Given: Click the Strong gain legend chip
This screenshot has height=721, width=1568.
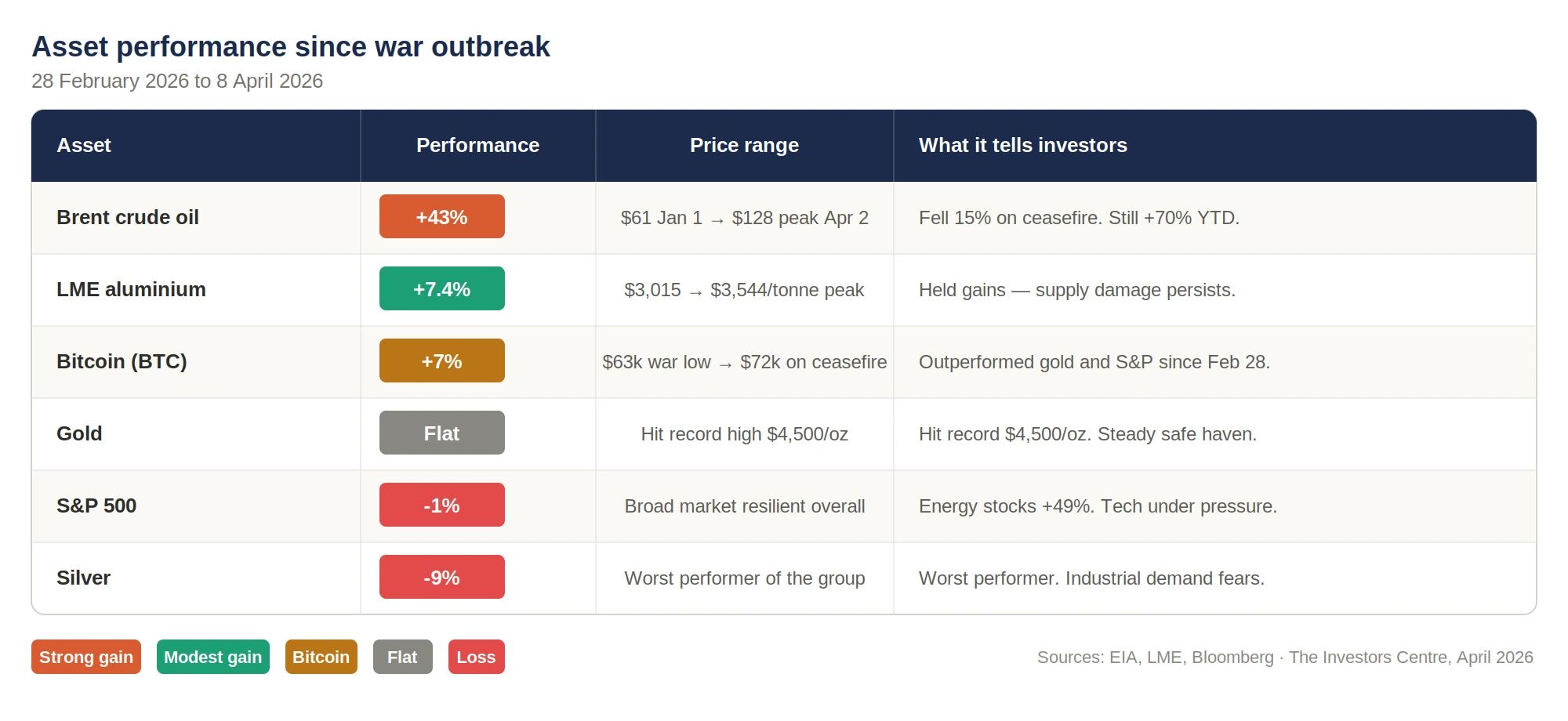Looking at the screenshot, I should pos(86,657).
